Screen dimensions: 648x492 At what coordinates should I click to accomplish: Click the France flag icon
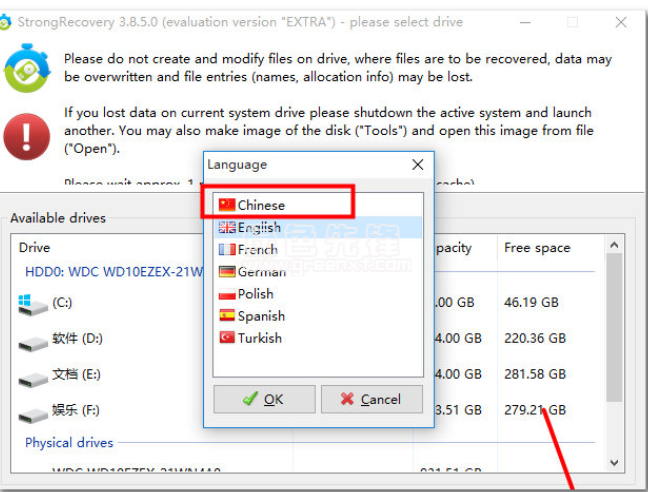coord(227,249)
